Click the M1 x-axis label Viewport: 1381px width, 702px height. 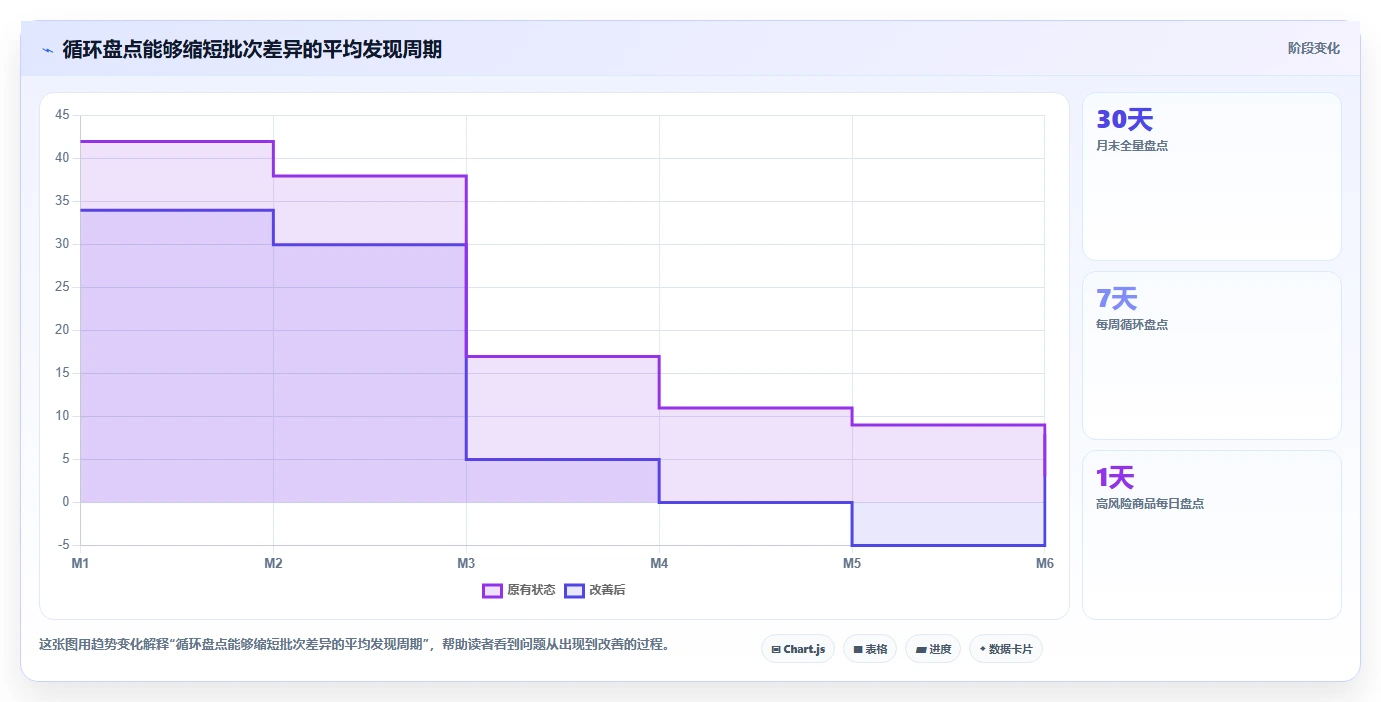[80, 563]
